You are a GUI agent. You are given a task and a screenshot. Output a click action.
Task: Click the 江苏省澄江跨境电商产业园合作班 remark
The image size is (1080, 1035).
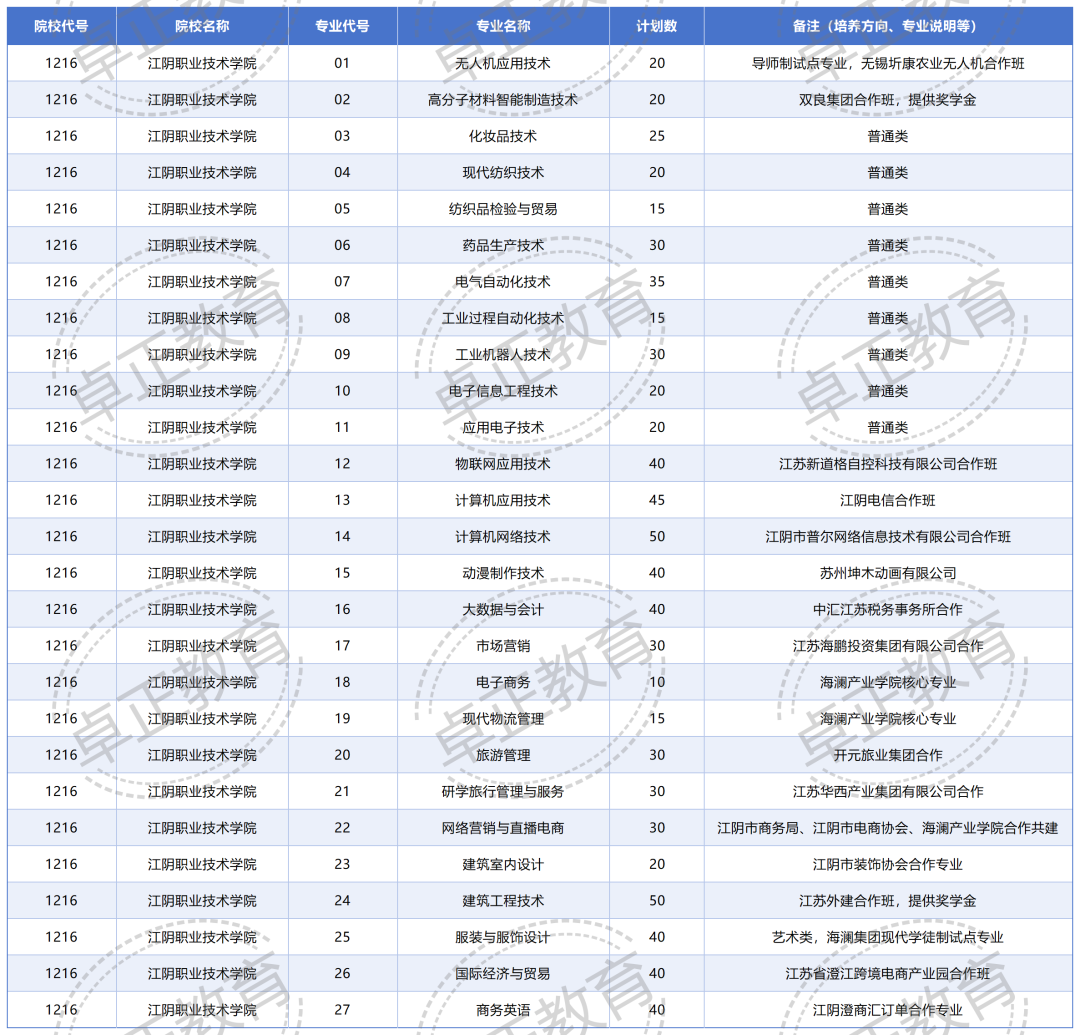point(888,974)
